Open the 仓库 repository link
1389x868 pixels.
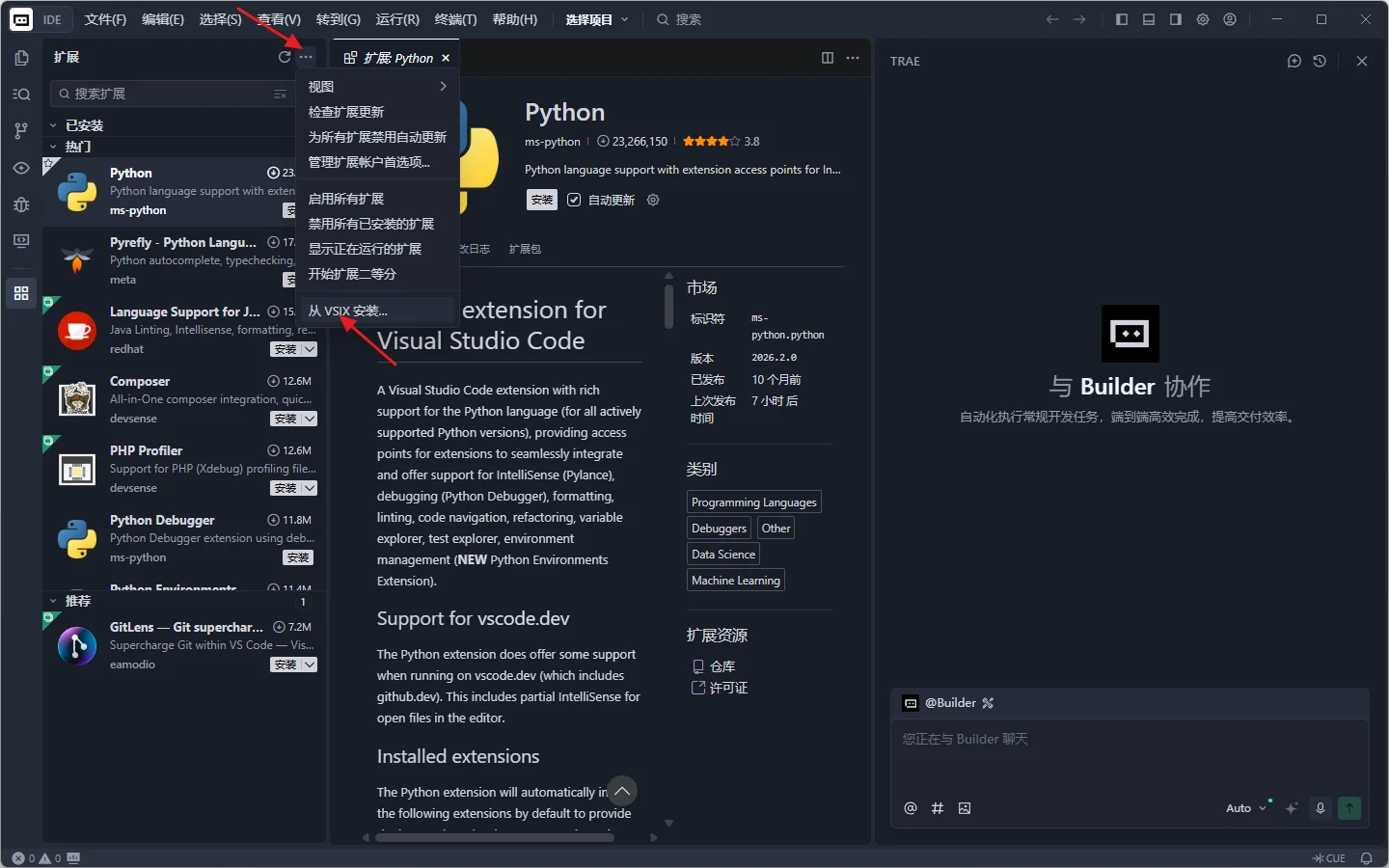(x=722, y=666)
